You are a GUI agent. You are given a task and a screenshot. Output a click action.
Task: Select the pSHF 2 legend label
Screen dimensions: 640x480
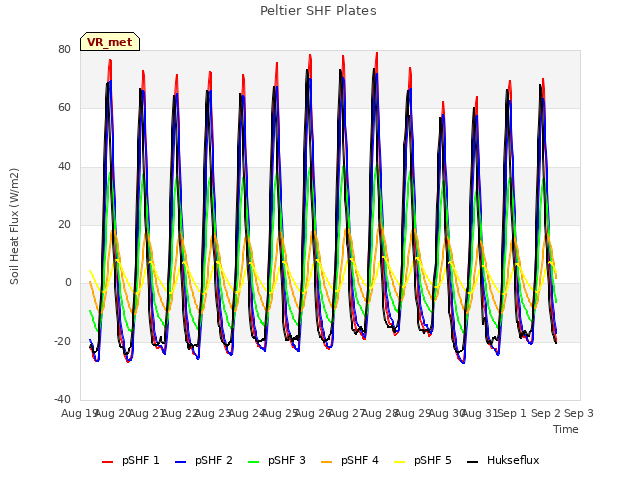tap(214, 460)
